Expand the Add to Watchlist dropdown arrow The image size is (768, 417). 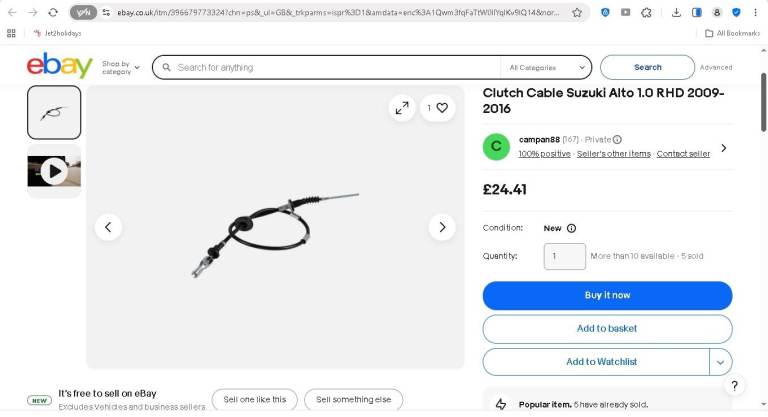720,362
